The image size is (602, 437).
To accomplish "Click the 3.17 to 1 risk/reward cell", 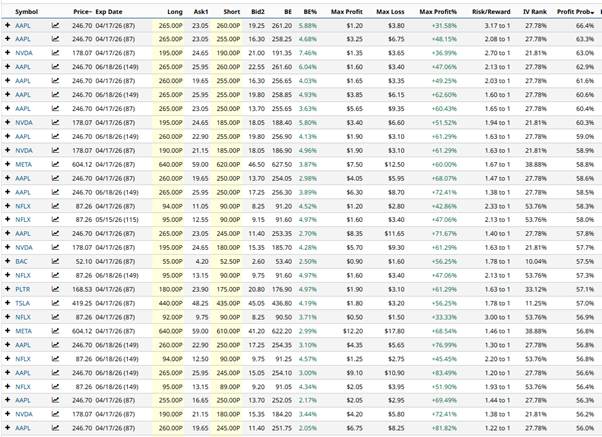I will point(497,25).
